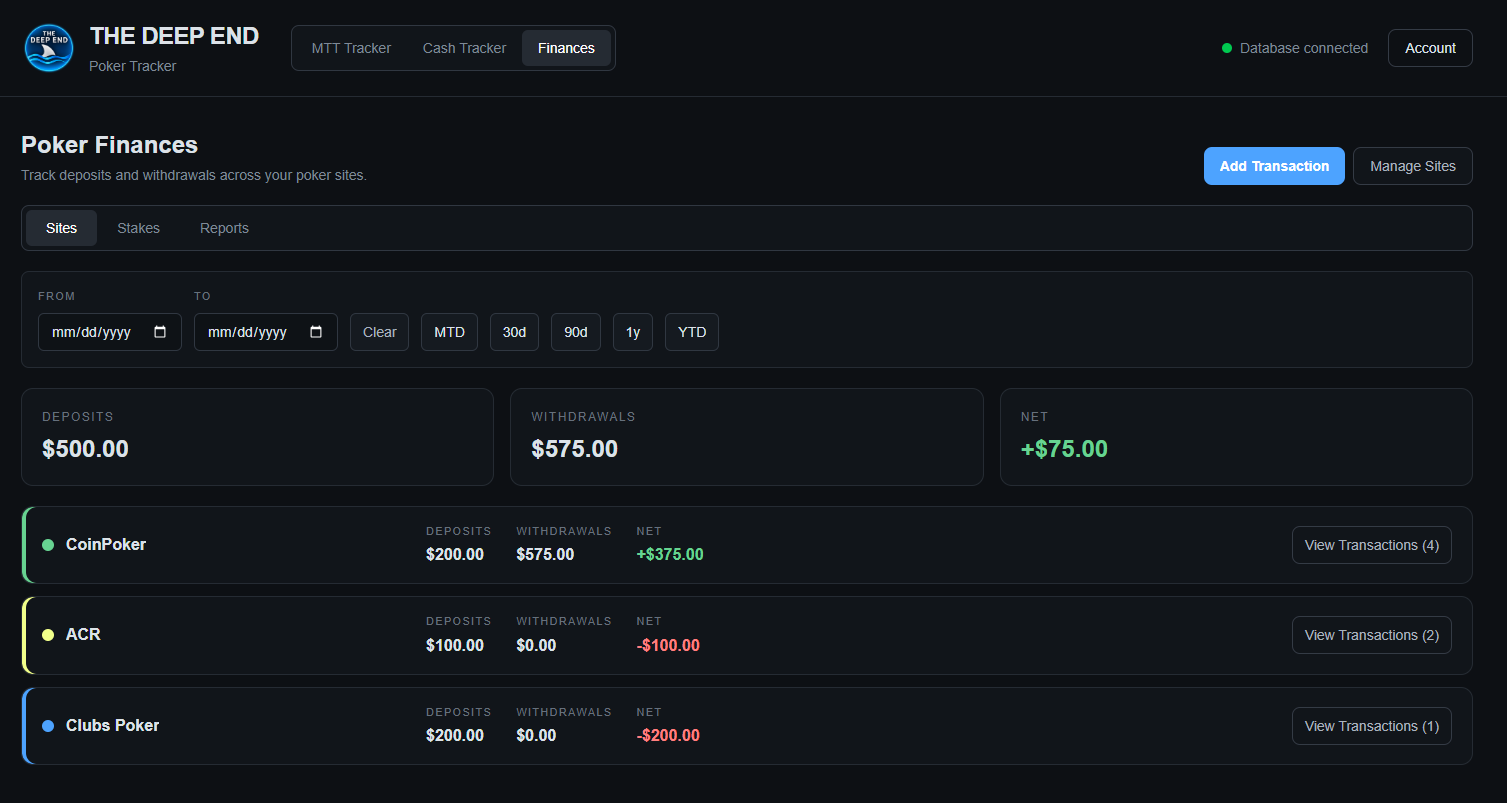The height and width of the screenshot is (803, 1507).
Task: Filter by the 1y preset
Action: [x=633, y=332]
